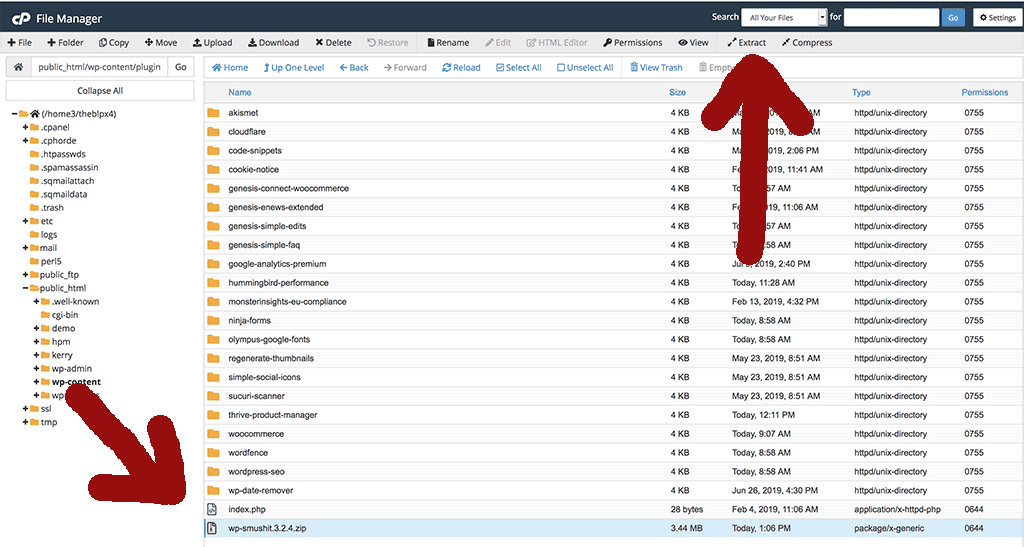This screenshot has height=547, width=1024.
Task: Open the 'All Your Files' search dropdown
Action: click(784, 17)
